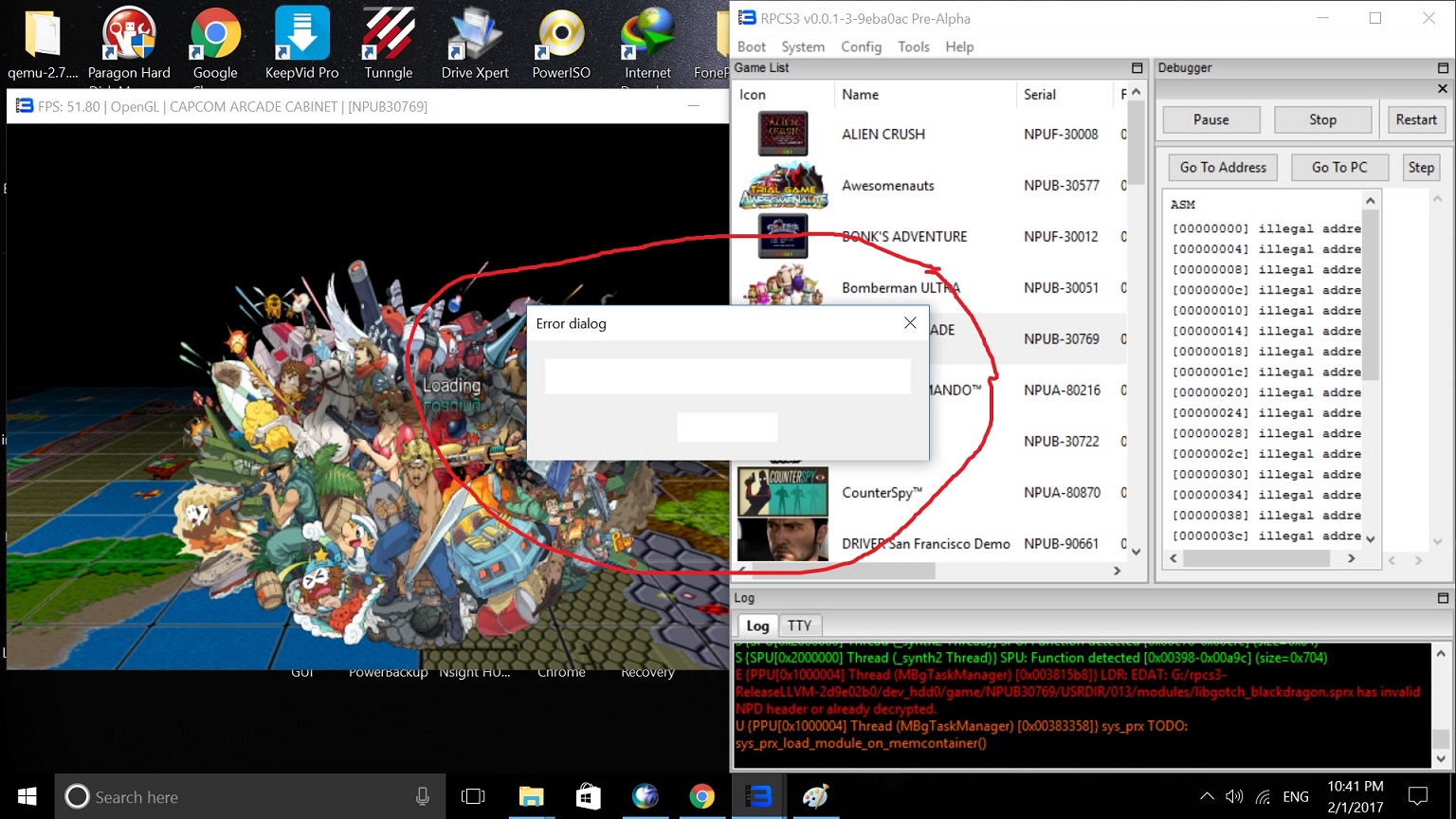Image resolution: width=1456 pixels, height=819 pixels.
Task: Select the Bomberman ULTRA game icon
Action: (783, 285)
